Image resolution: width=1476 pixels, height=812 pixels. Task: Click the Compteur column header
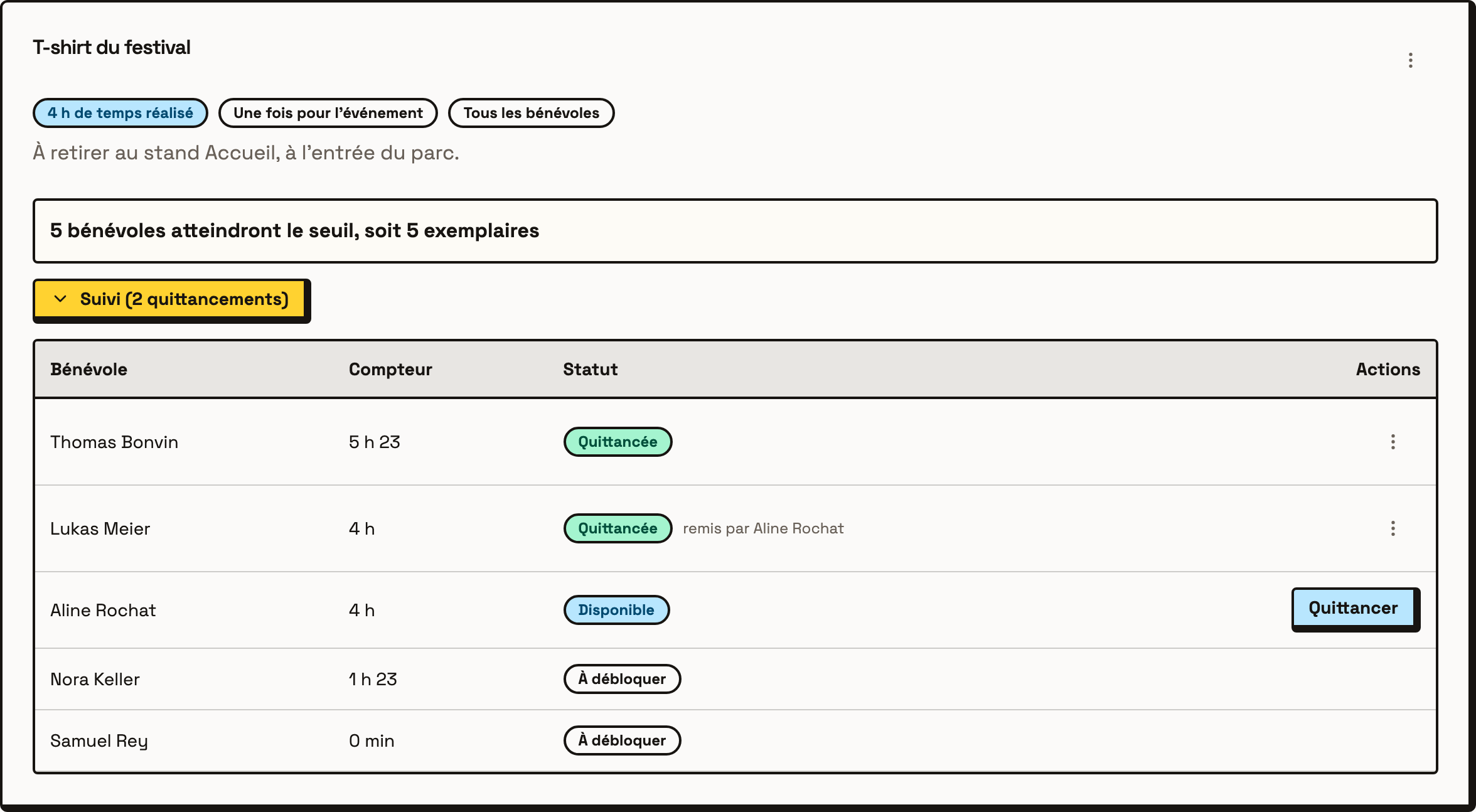390,370
